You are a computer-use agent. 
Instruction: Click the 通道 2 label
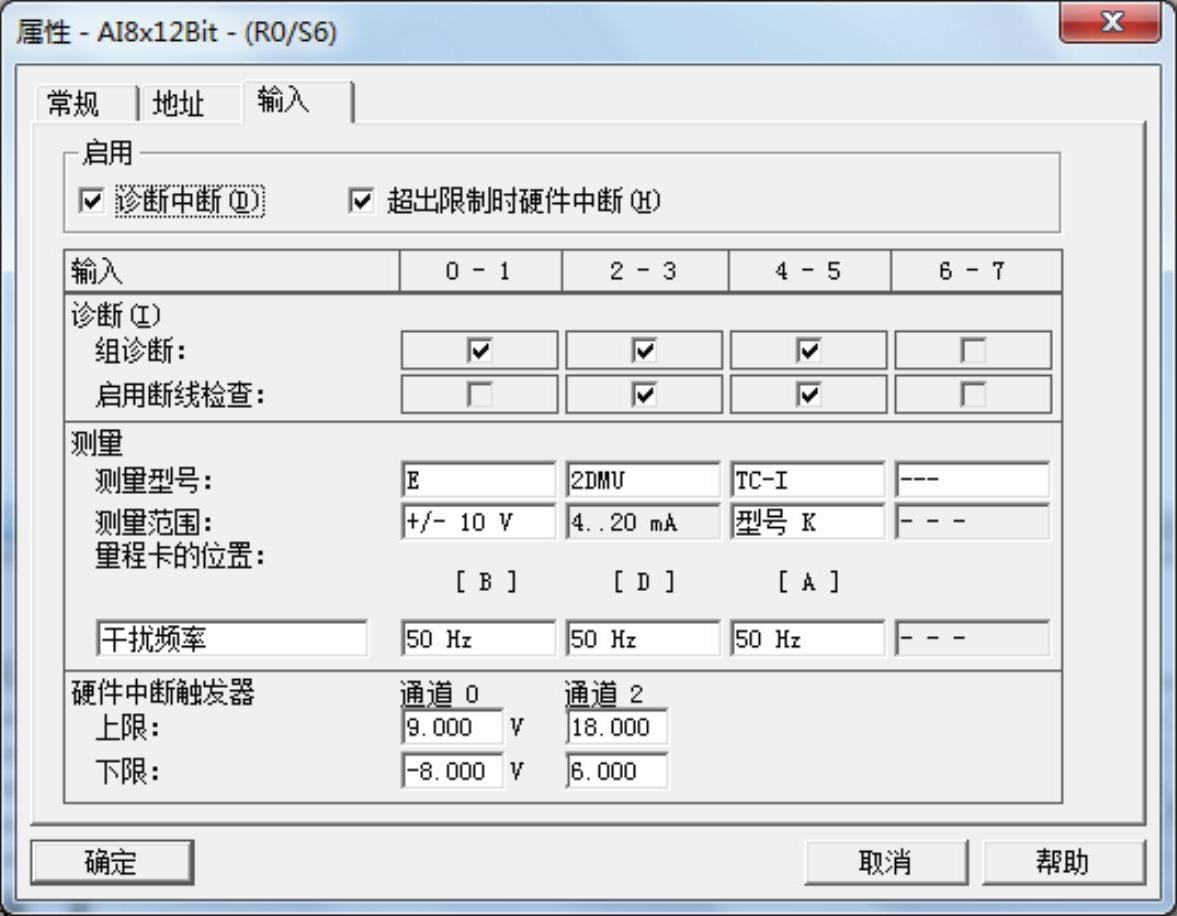pos(604,693)
